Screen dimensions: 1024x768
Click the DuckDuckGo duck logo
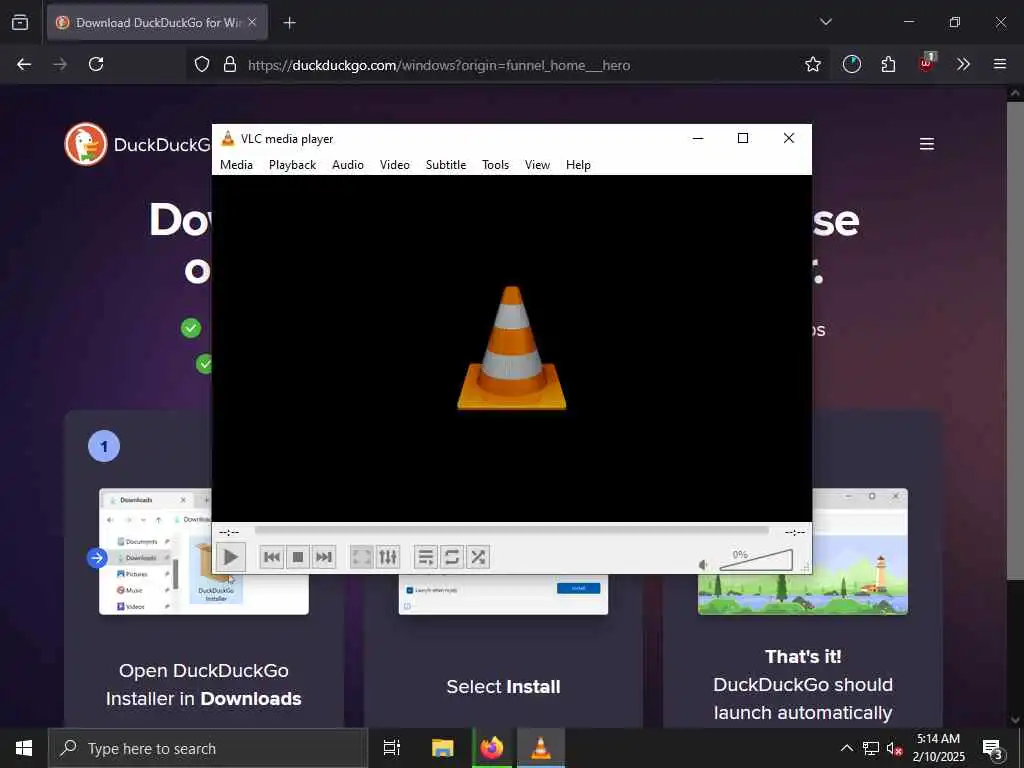[x=86, y=144]
